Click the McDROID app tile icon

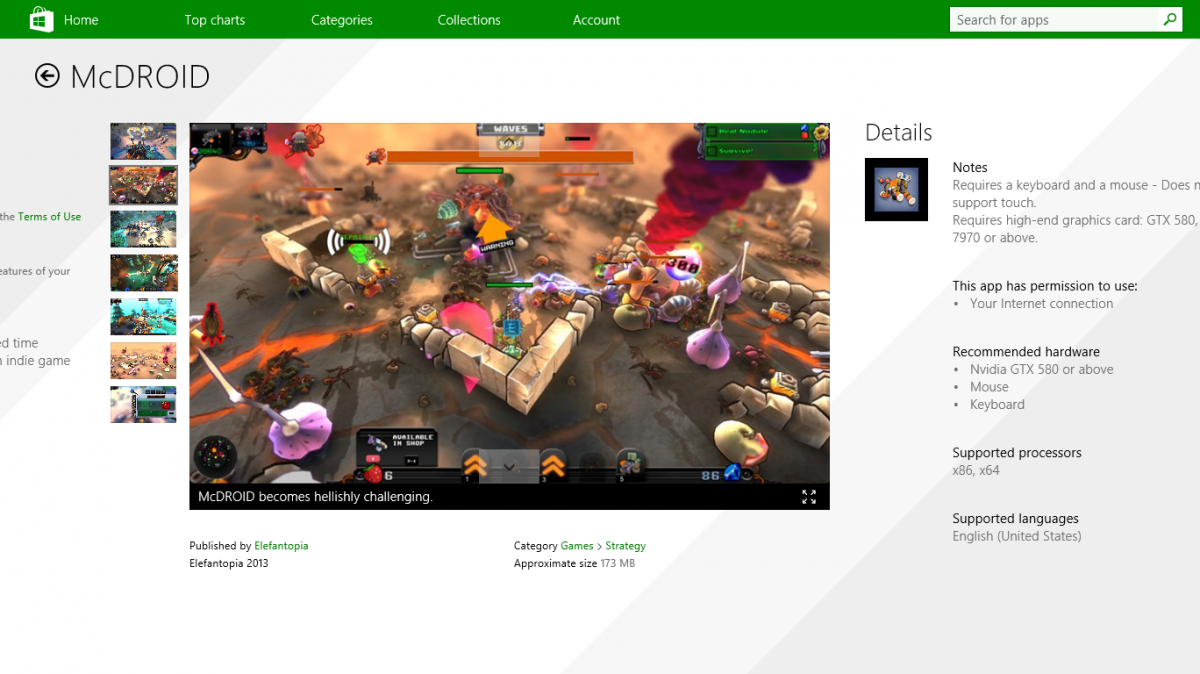pos(896,189)
